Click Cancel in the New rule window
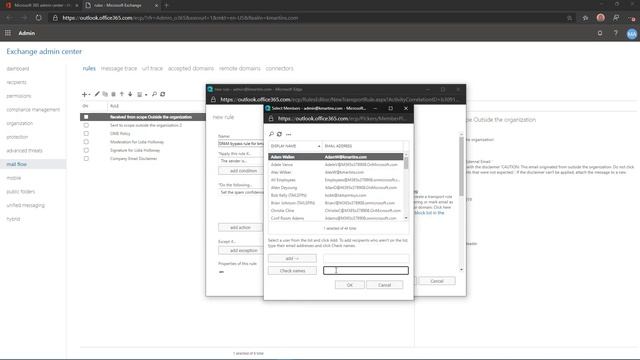The width and height of the screenshot is (640, 360). [437, 281]
